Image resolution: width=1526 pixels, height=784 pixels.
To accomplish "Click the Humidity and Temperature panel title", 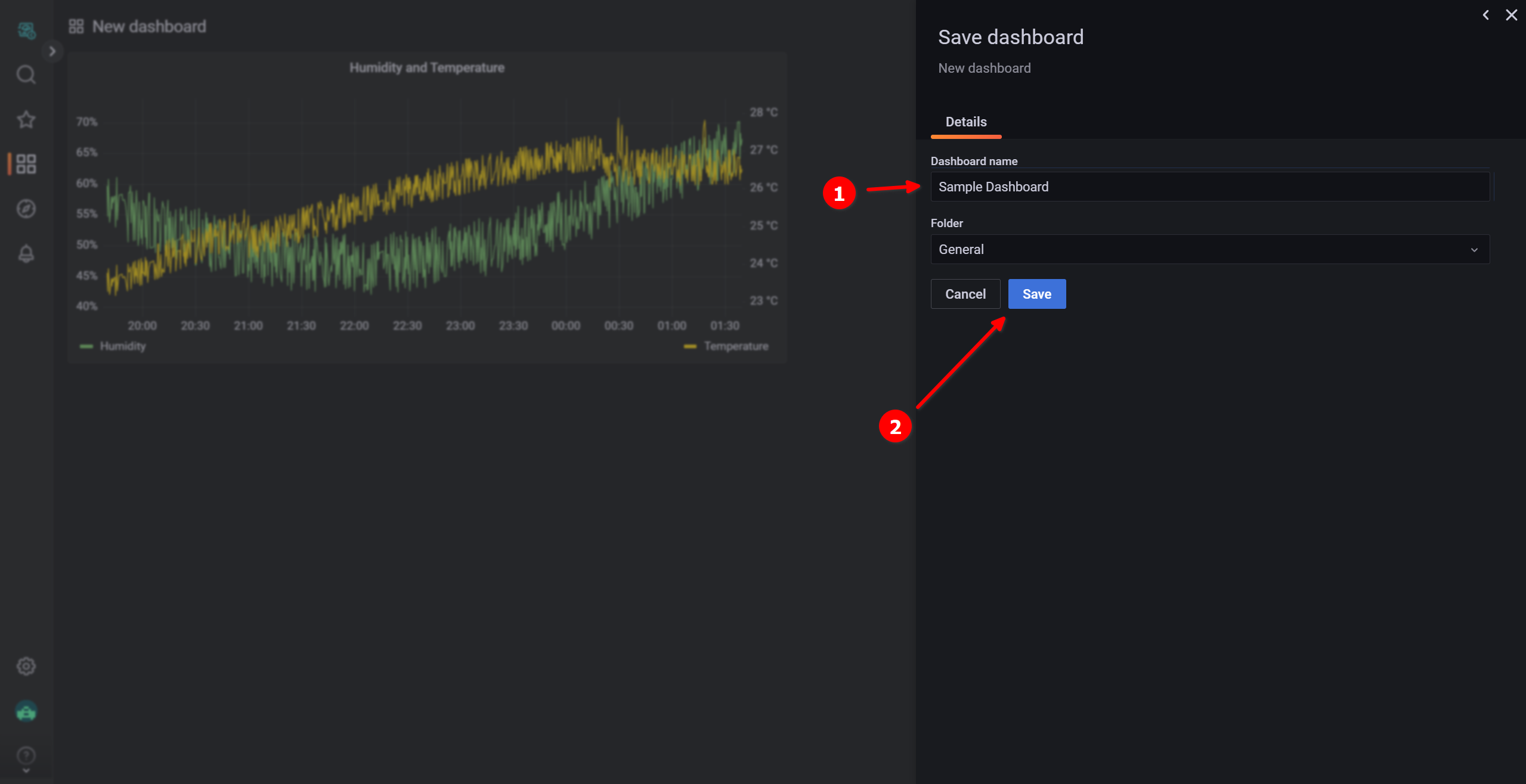I will tap(427, 67).
